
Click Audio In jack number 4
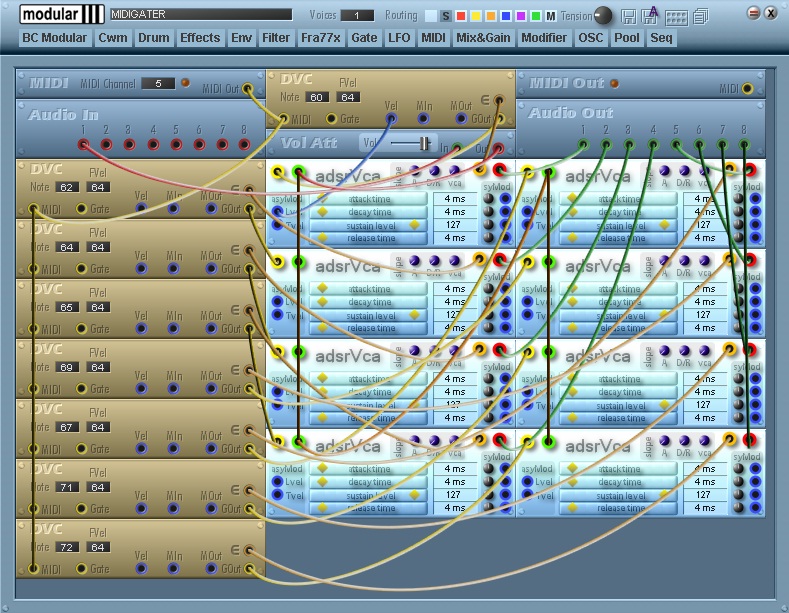153,145
